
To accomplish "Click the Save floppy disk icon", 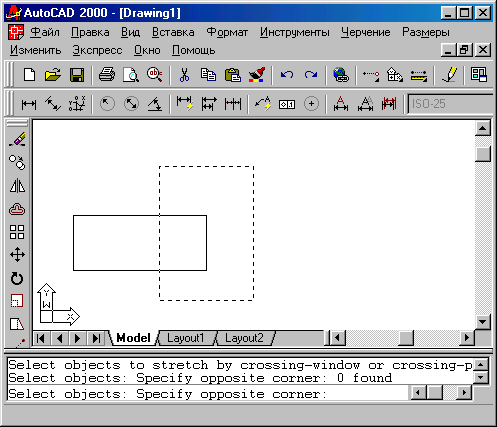I will point(77,75).
